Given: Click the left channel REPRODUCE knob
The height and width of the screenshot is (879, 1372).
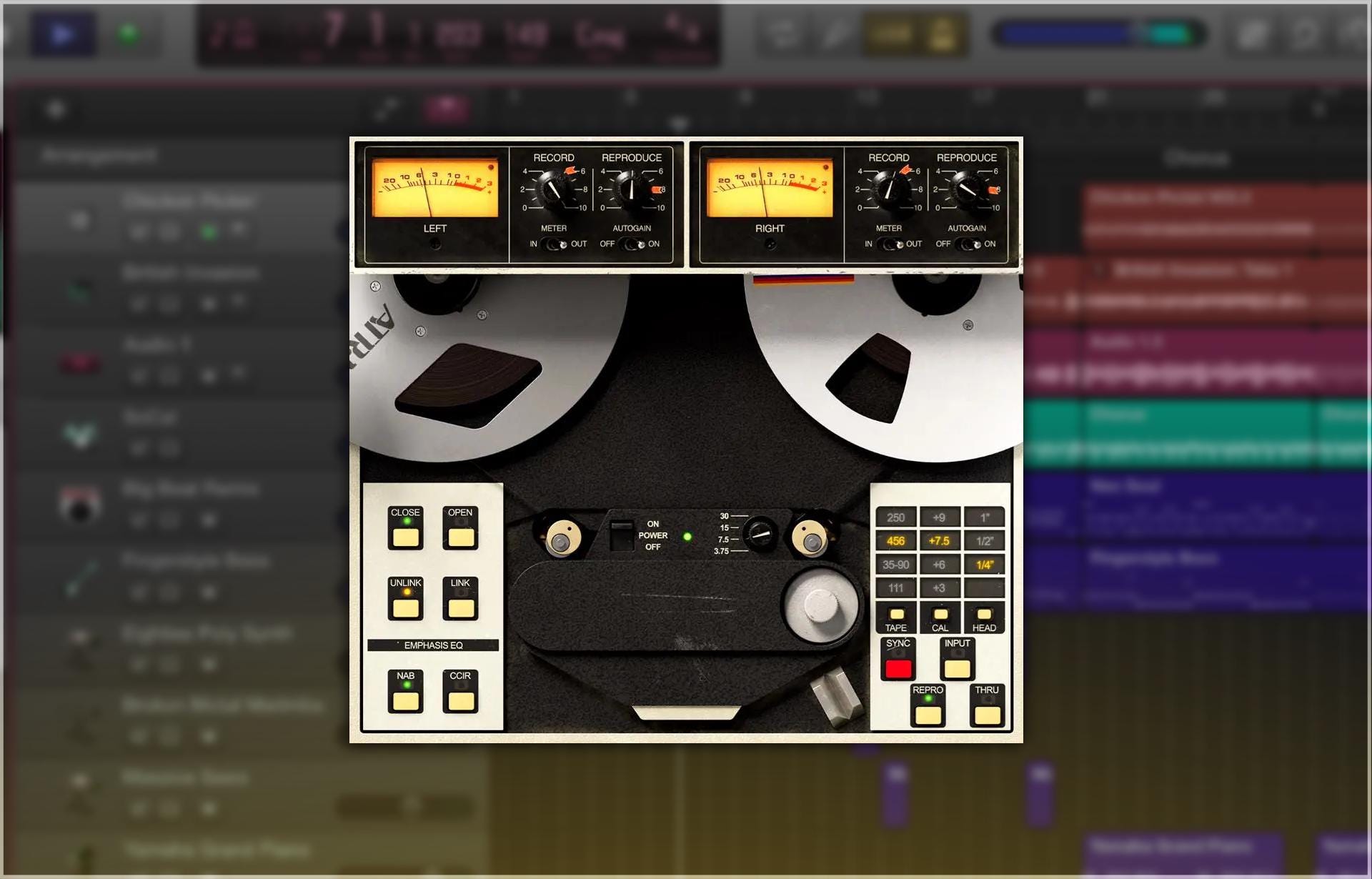Looking at the screenshot, I should [631, 189].
